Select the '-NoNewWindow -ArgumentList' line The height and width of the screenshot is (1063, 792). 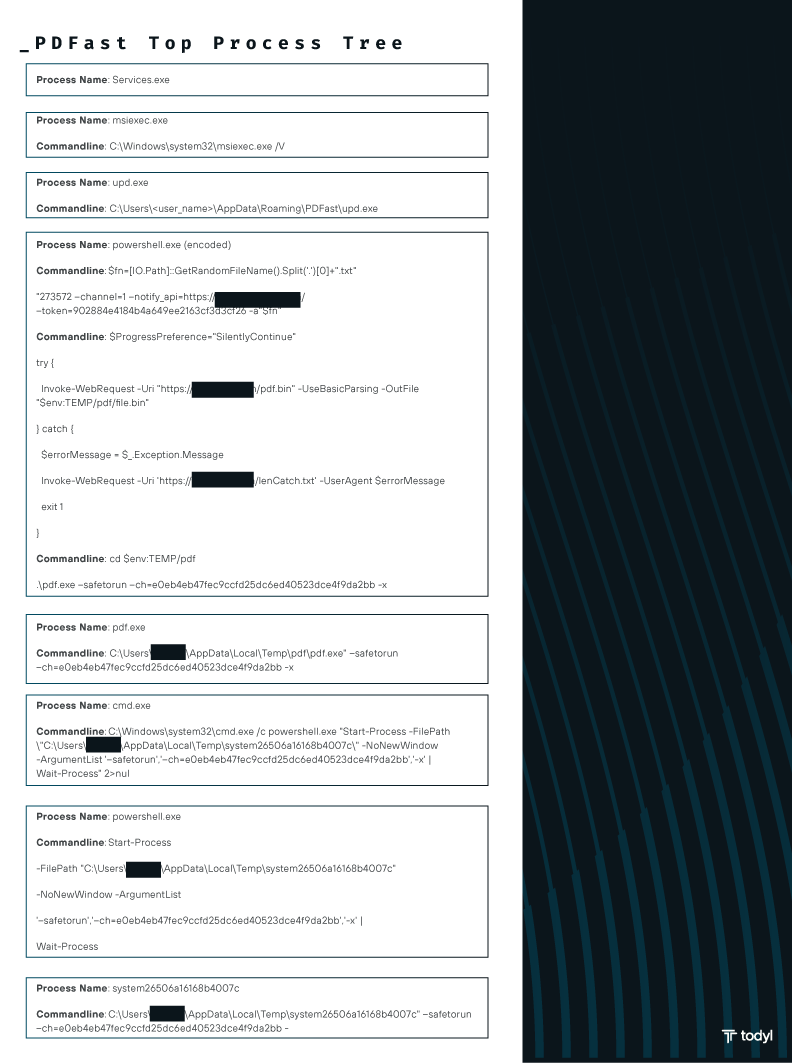108,894
